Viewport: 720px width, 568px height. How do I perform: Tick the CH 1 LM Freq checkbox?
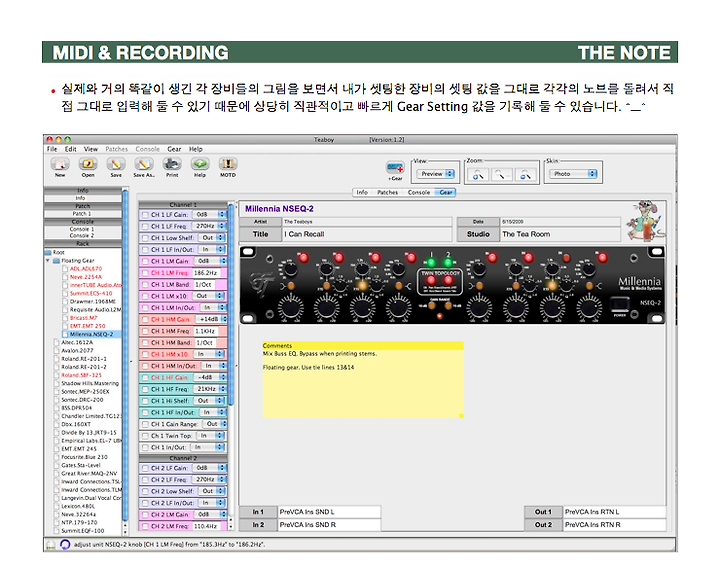point(145,273)
